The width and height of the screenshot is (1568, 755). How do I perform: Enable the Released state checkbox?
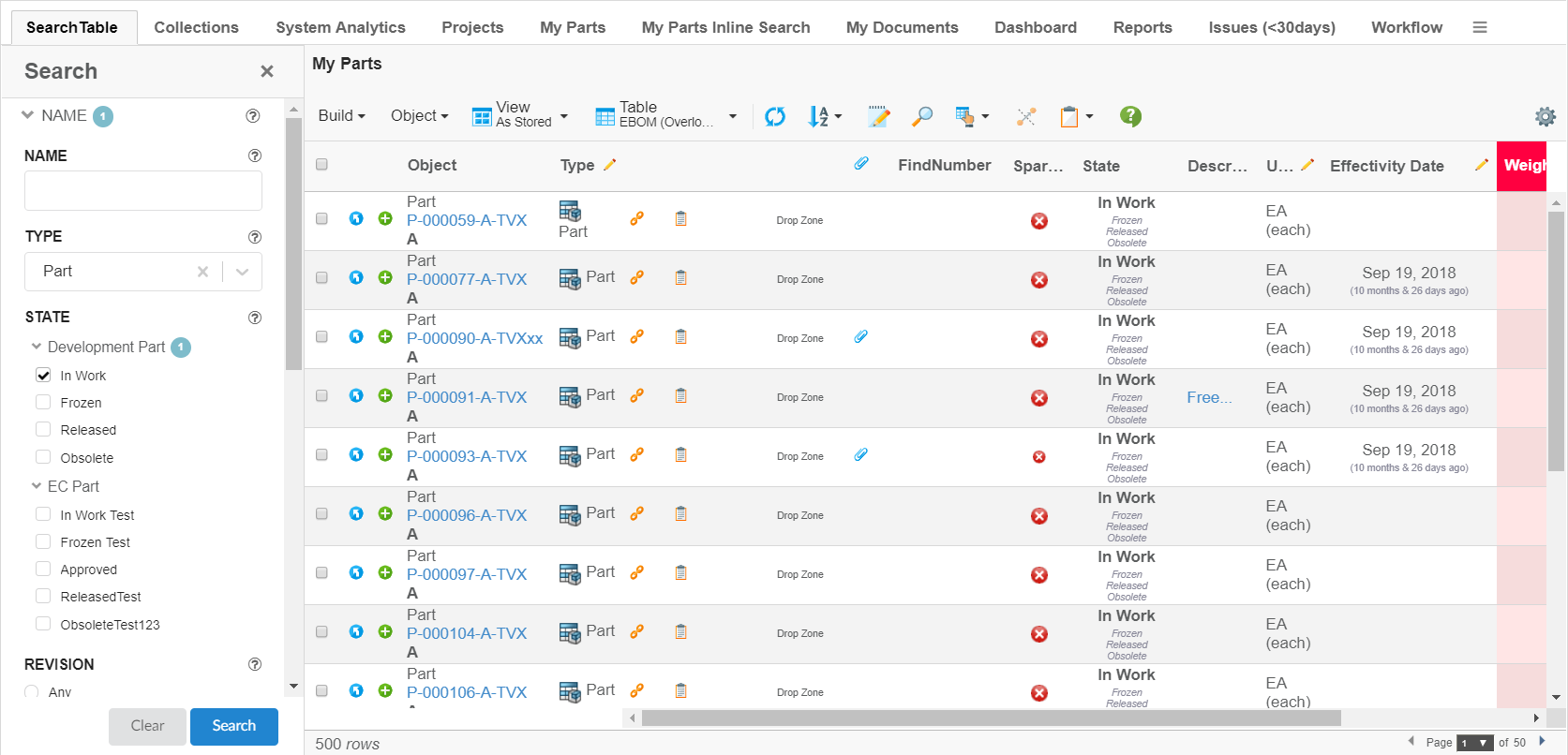[x=43, y=429]
